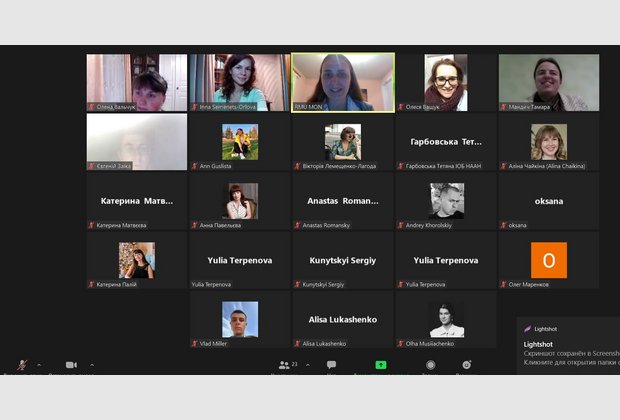The height and width of the screenshot is (420, 620).
Task: Open the Reactions icon in toolbar
Action: [x=466, y=366]
